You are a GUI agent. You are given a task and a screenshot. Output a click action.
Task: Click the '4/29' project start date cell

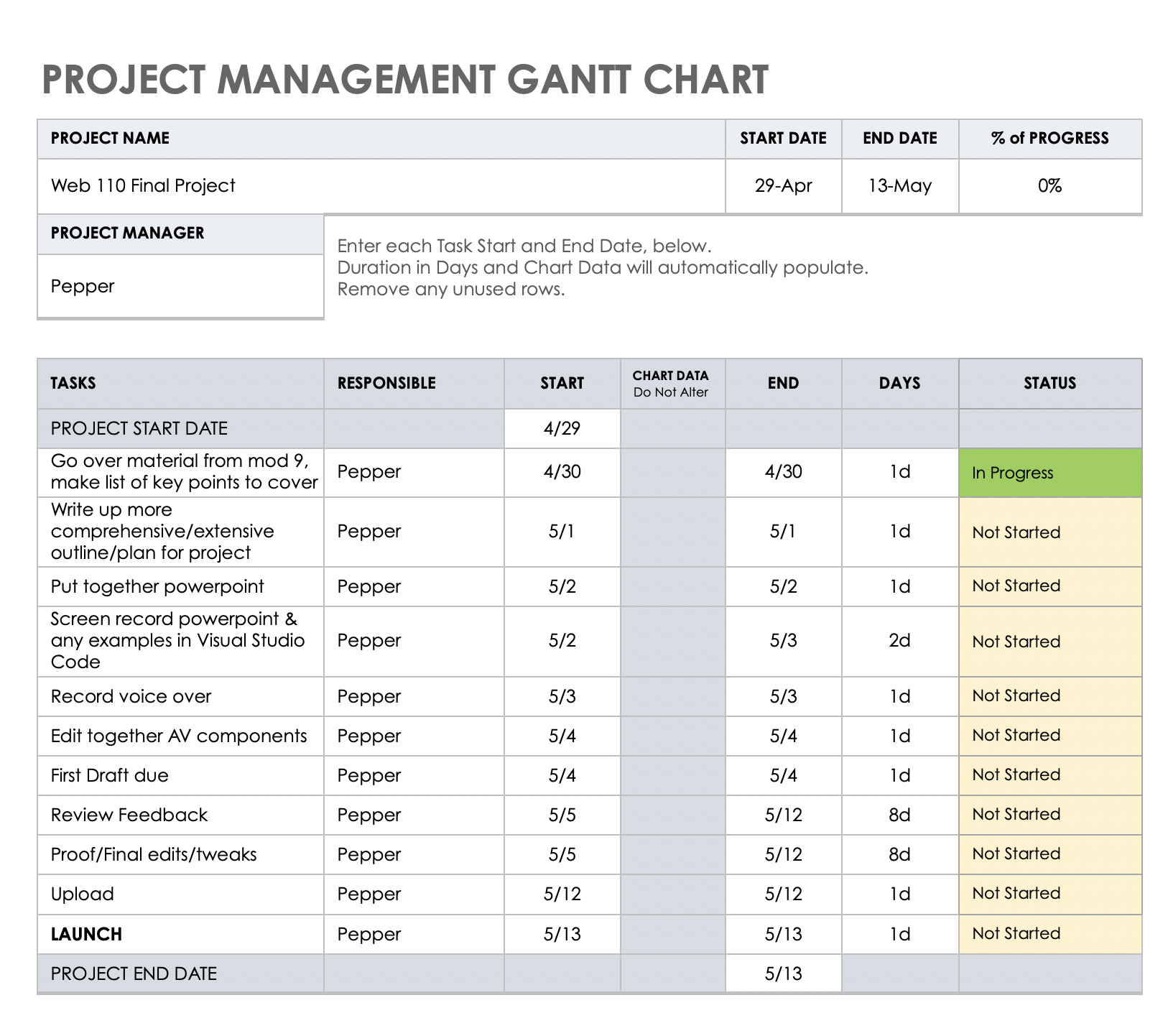pos(562,429)
